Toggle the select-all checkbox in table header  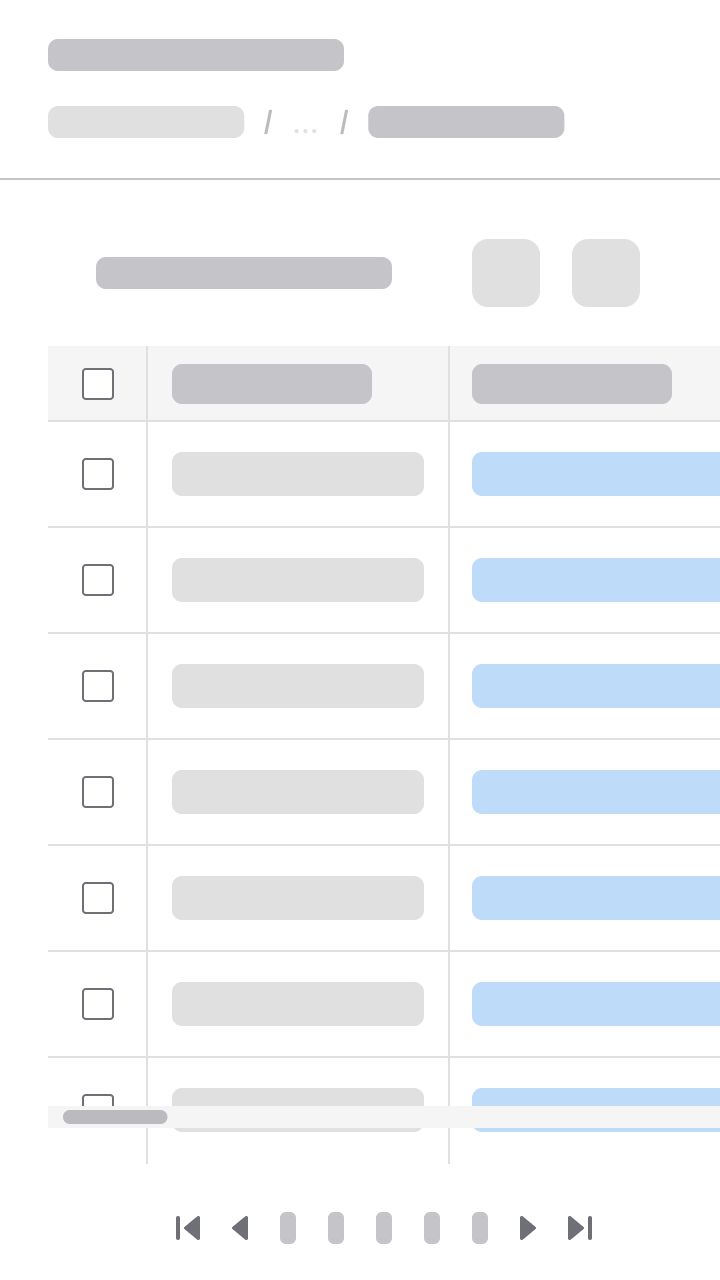point(98,384)
